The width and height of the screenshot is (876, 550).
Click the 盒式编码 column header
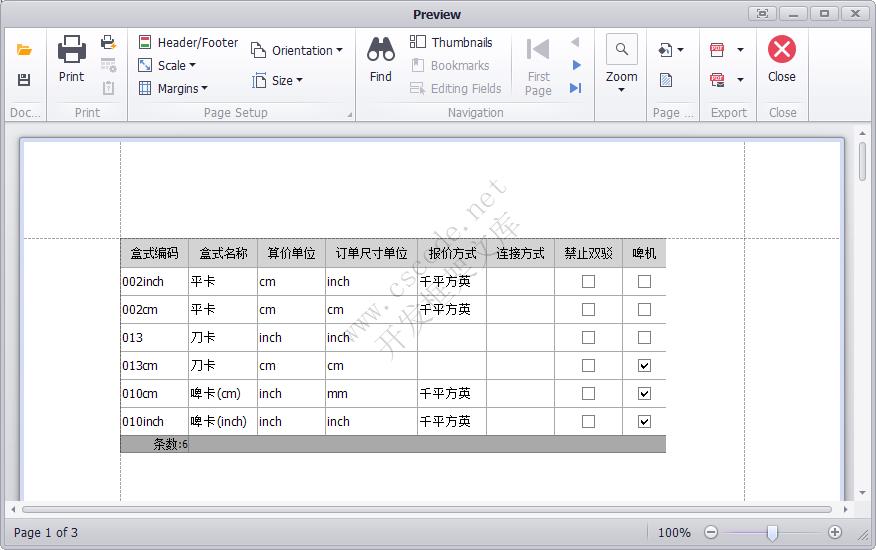155,254
